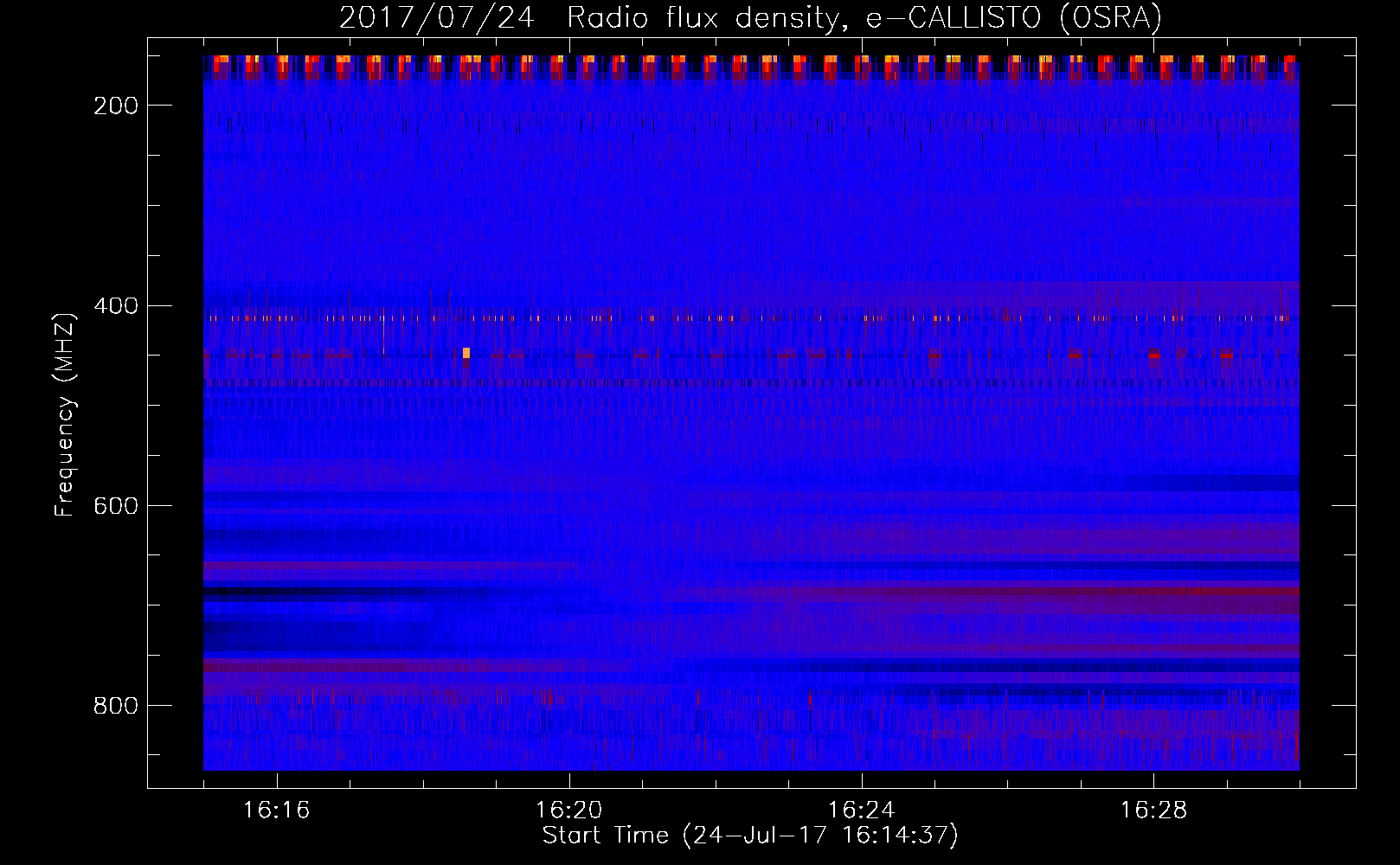The image size is (1400, 865).
Task: Click the plot title "2017/07/24 Radio flux density, e-CALLISTO (OSRA)"
Action: point(750,17)
